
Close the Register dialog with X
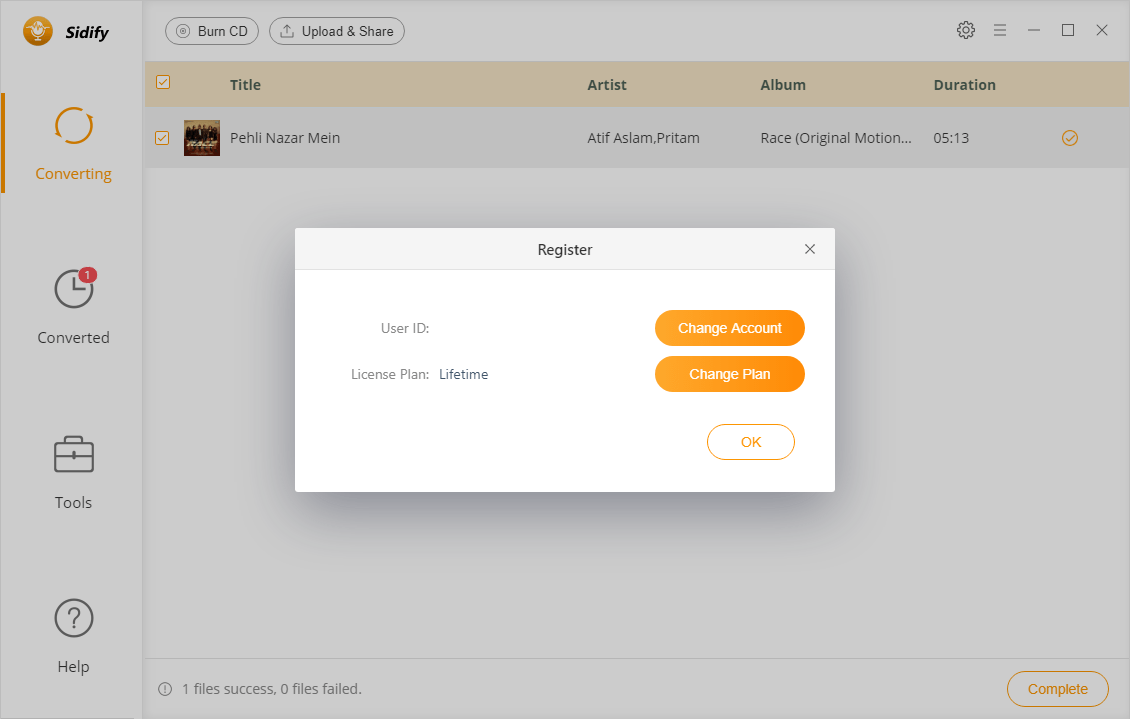[x=809, y=249]
